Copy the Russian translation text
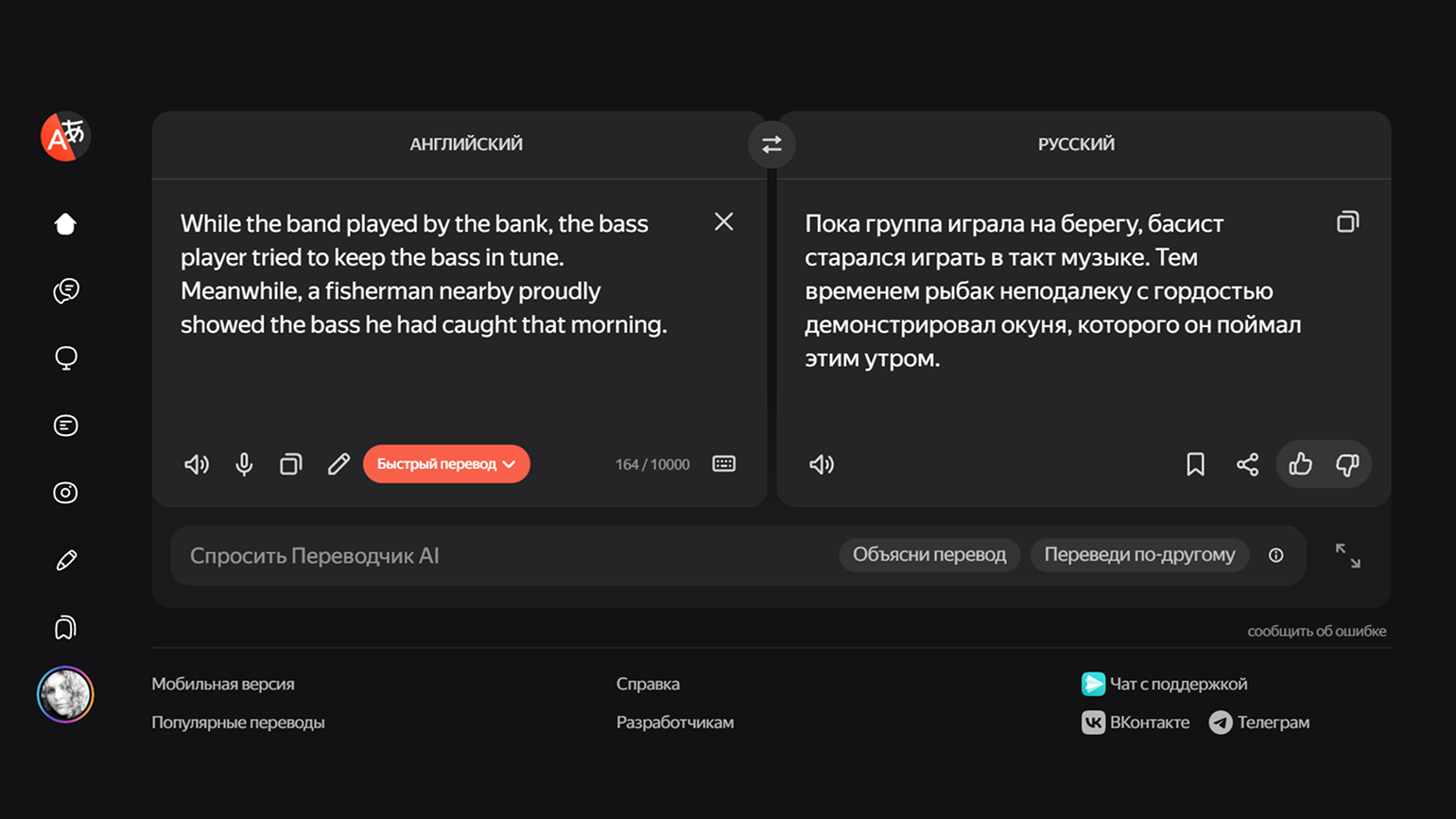 1347,222
